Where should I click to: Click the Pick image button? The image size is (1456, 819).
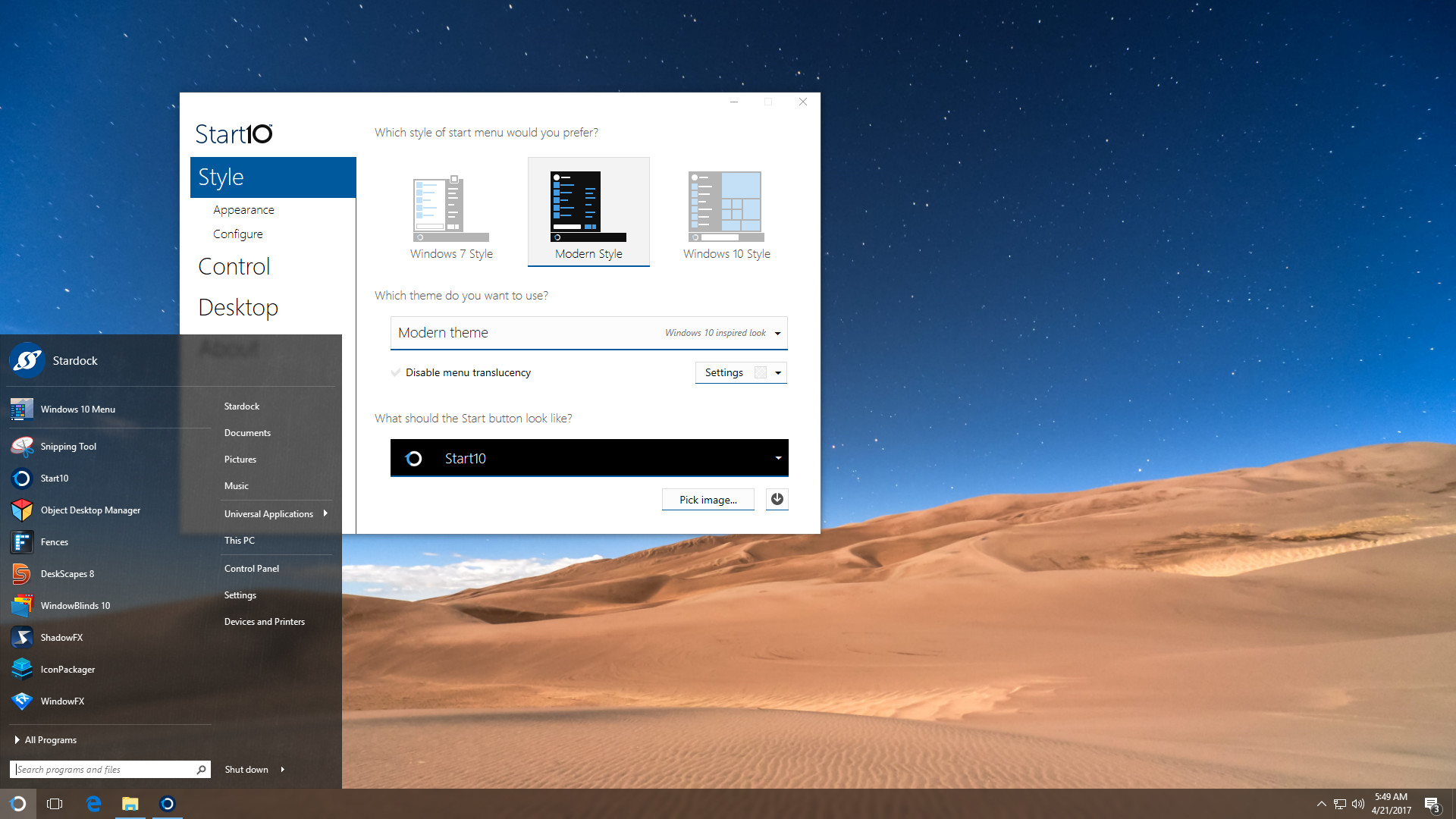coord(708,499)
